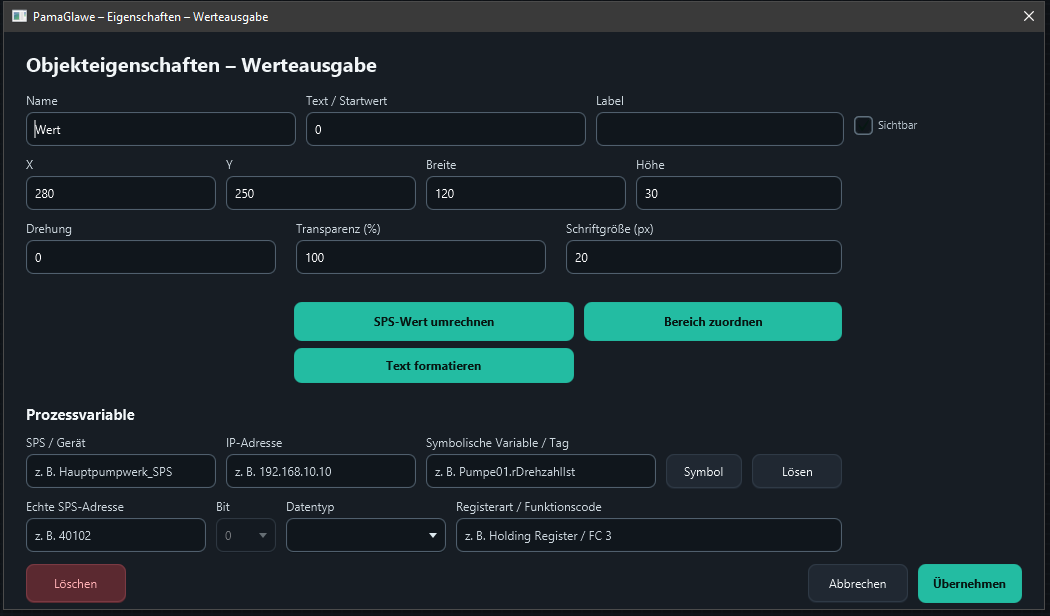The height and width of the screenshot is (616, 1050).
Task: Click the empty Label input field
Action: pos(720,129)
